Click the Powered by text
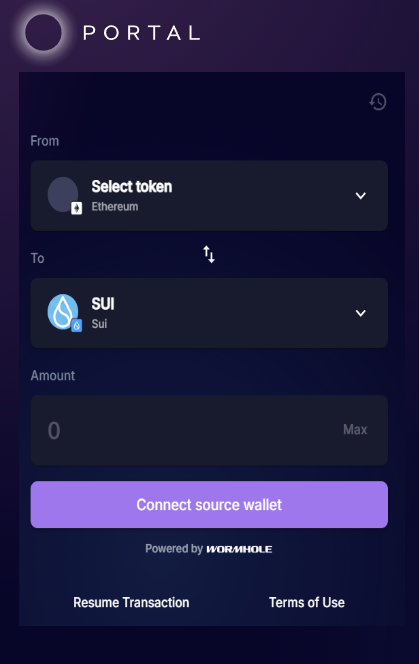 tap(174, 549)
